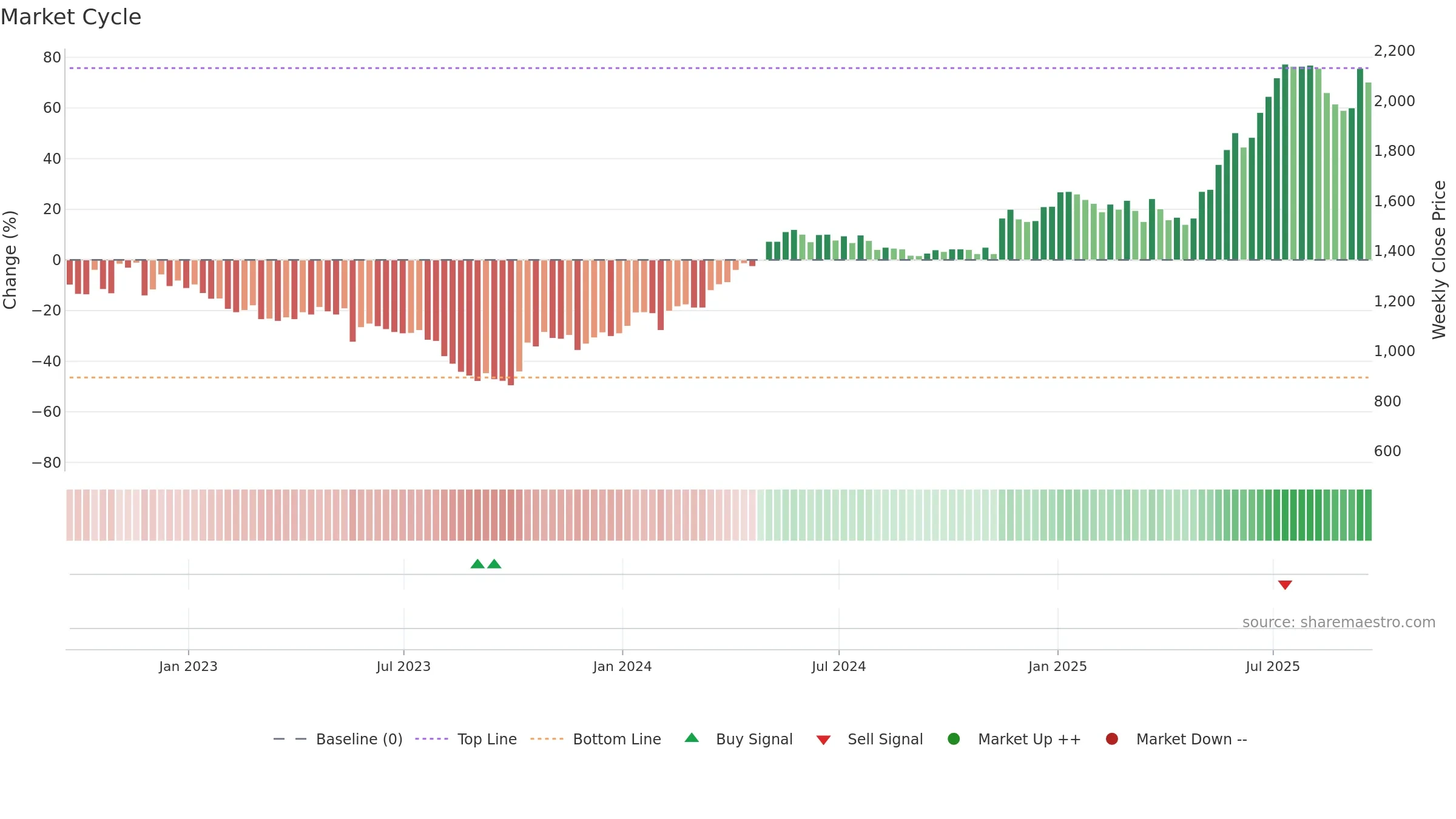Click the 2,000 right axis value
The image size is (1456, 819).
click(x=1394, y=101)
